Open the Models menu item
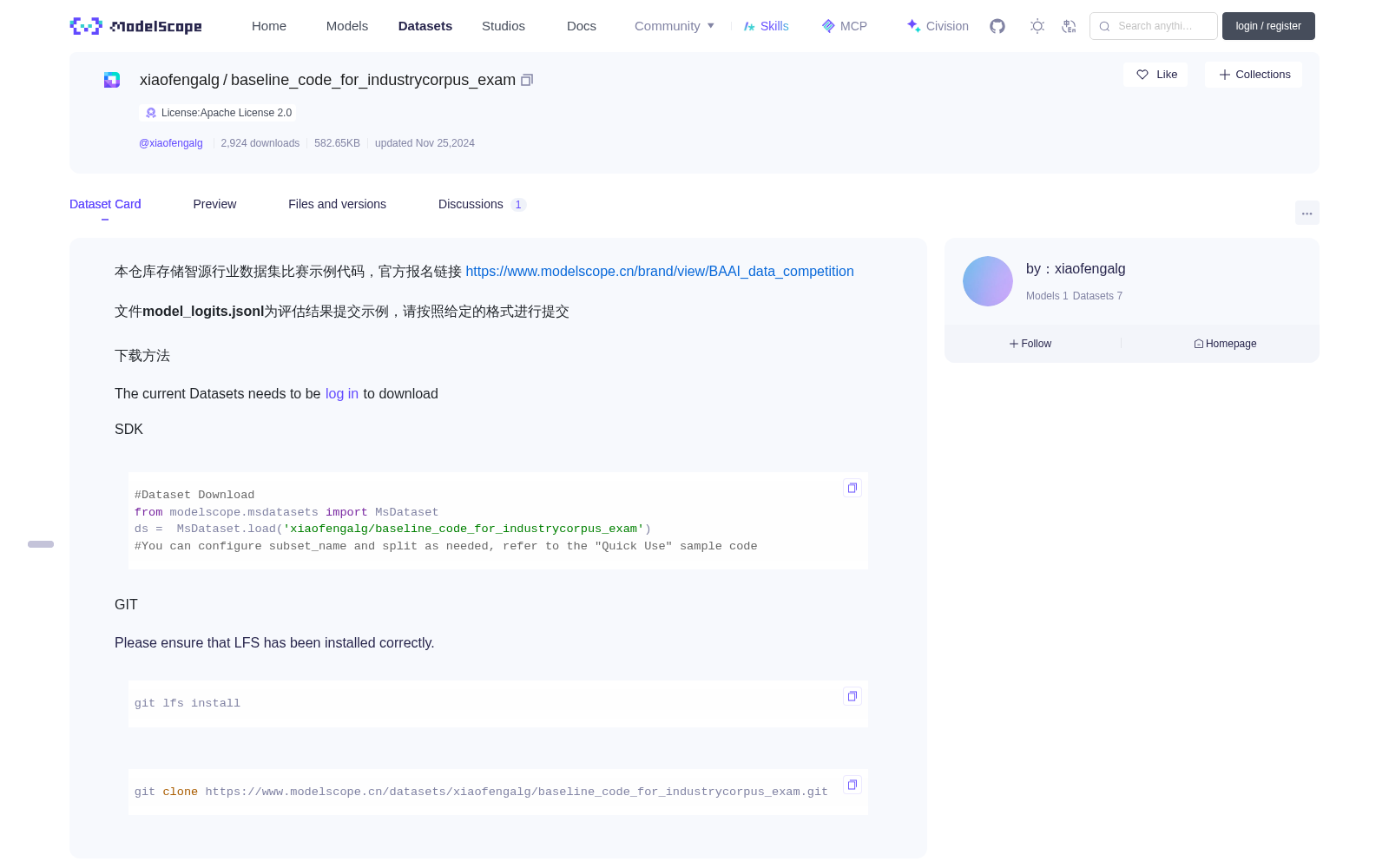1389x868 pixels. (x=347, y=26)
